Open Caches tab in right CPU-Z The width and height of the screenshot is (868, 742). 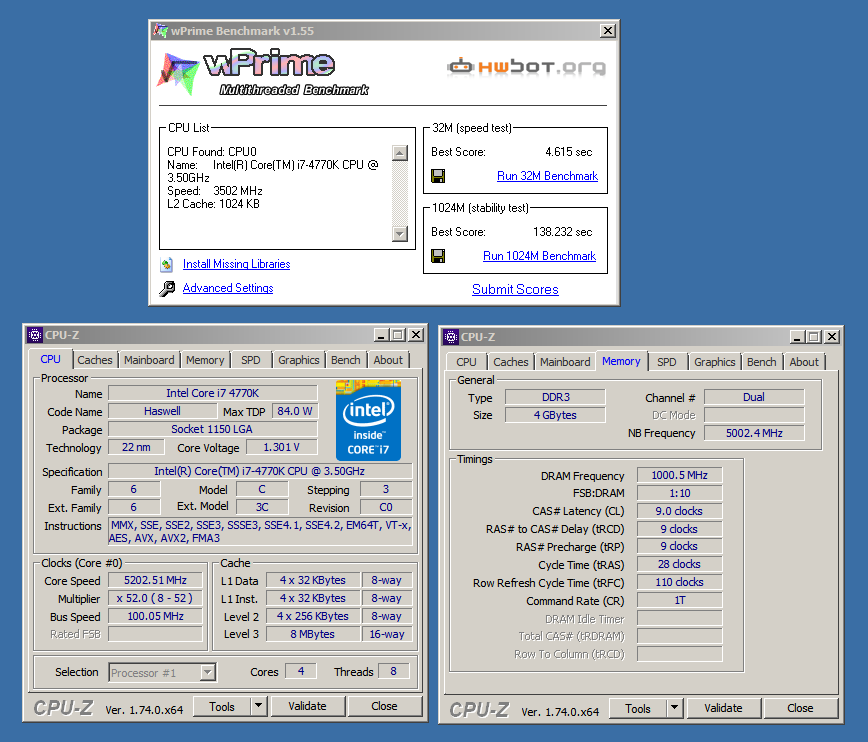(x=510, y=362)
